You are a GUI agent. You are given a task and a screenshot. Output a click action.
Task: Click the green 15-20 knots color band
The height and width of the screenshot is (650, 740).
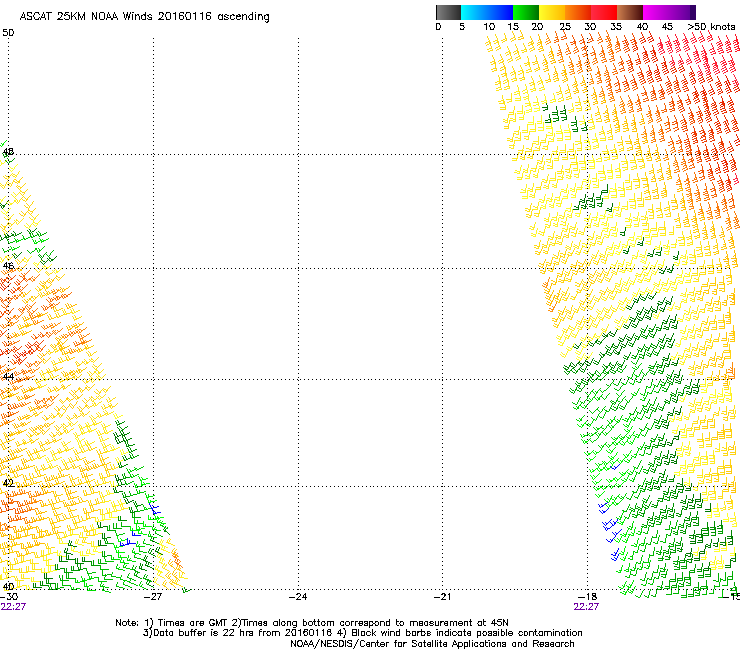click(526, 12)
